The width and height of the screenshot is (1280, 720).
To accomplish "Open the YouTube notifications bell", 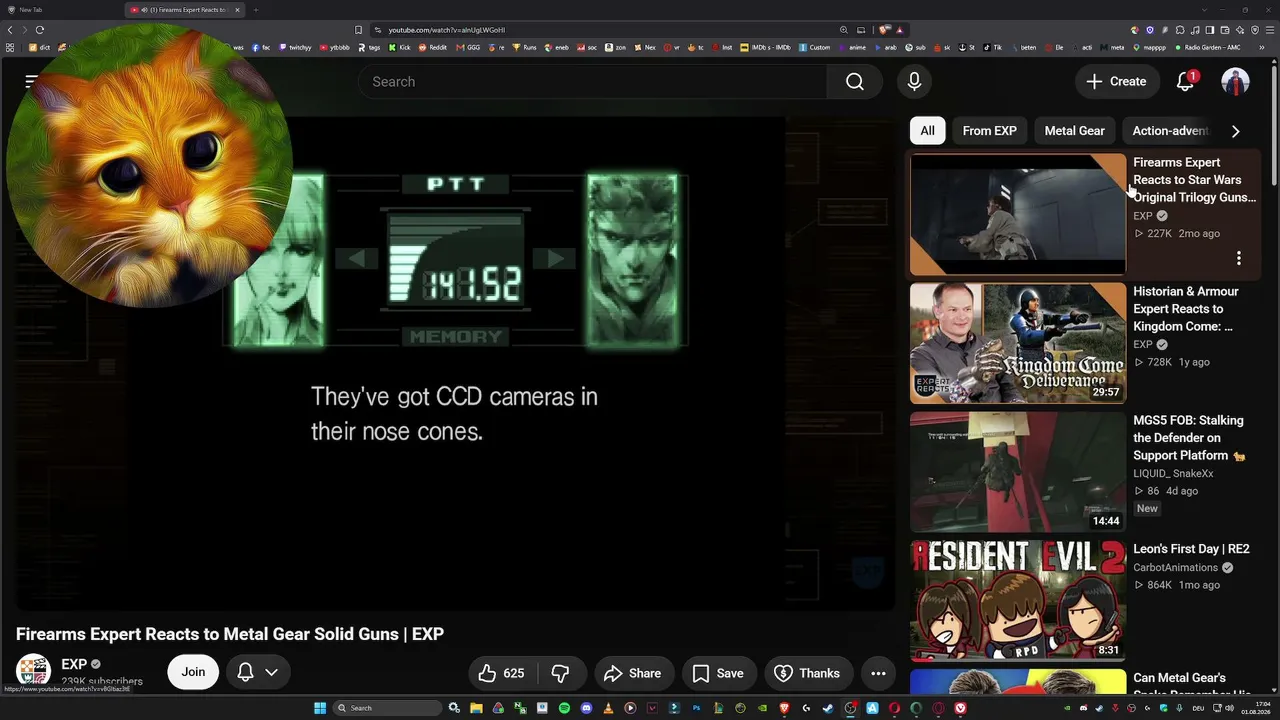I will click(1185, 82).
